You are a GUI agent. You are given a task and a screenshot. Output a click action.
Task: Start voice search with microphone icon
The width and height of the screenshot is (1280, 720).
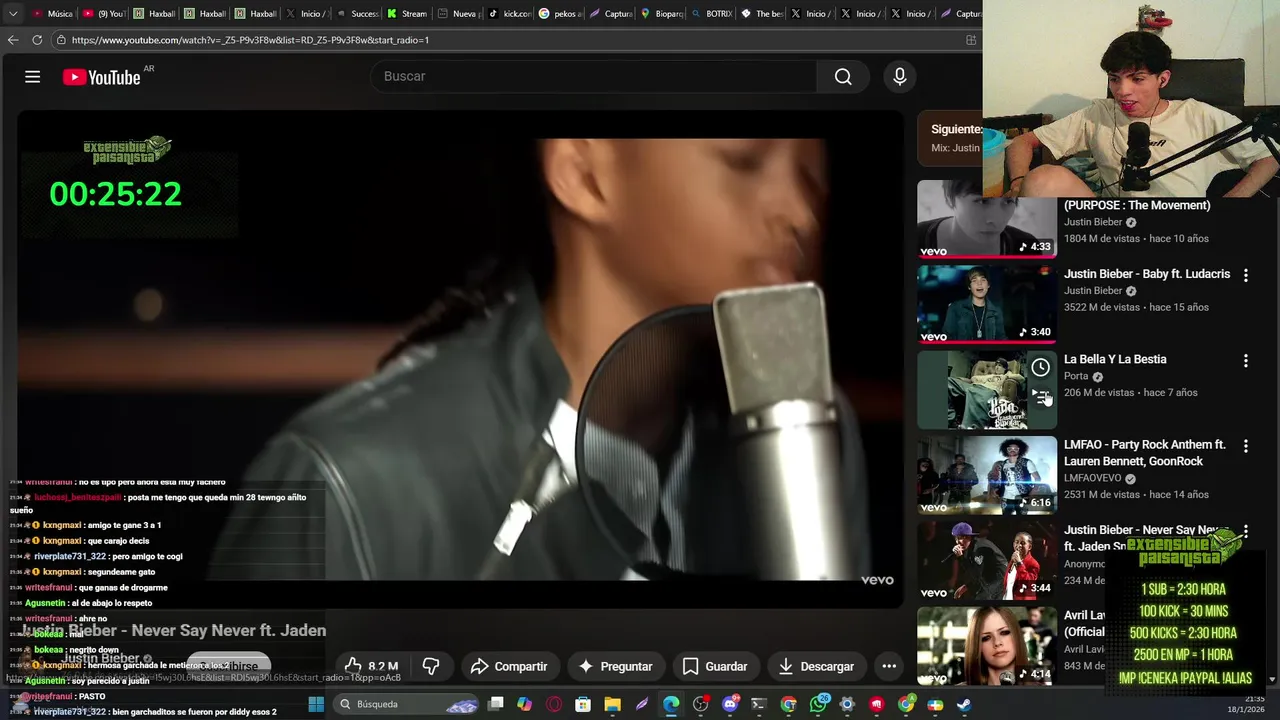pos(899,77)
